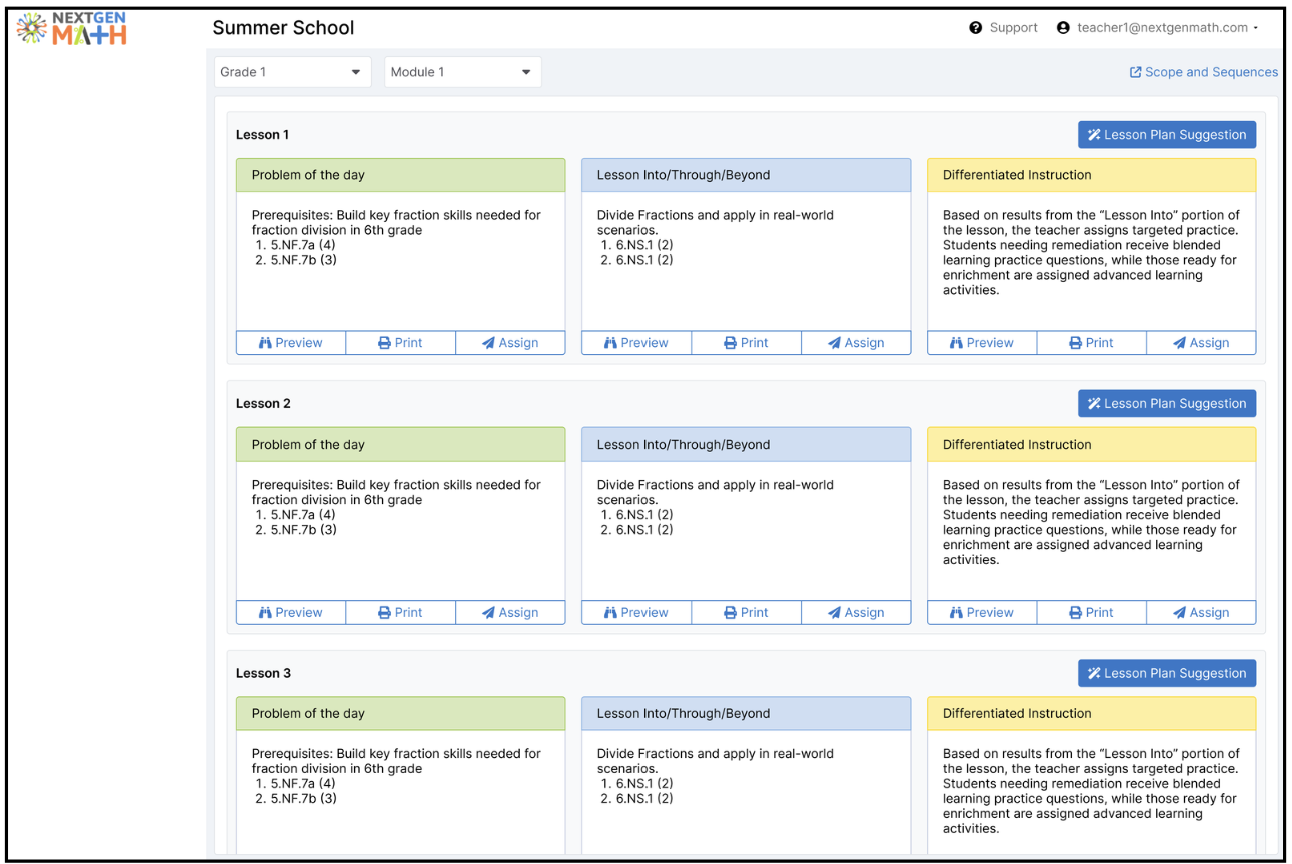
Task: Open the Module 1 dropdown
Action: (463, 72)
